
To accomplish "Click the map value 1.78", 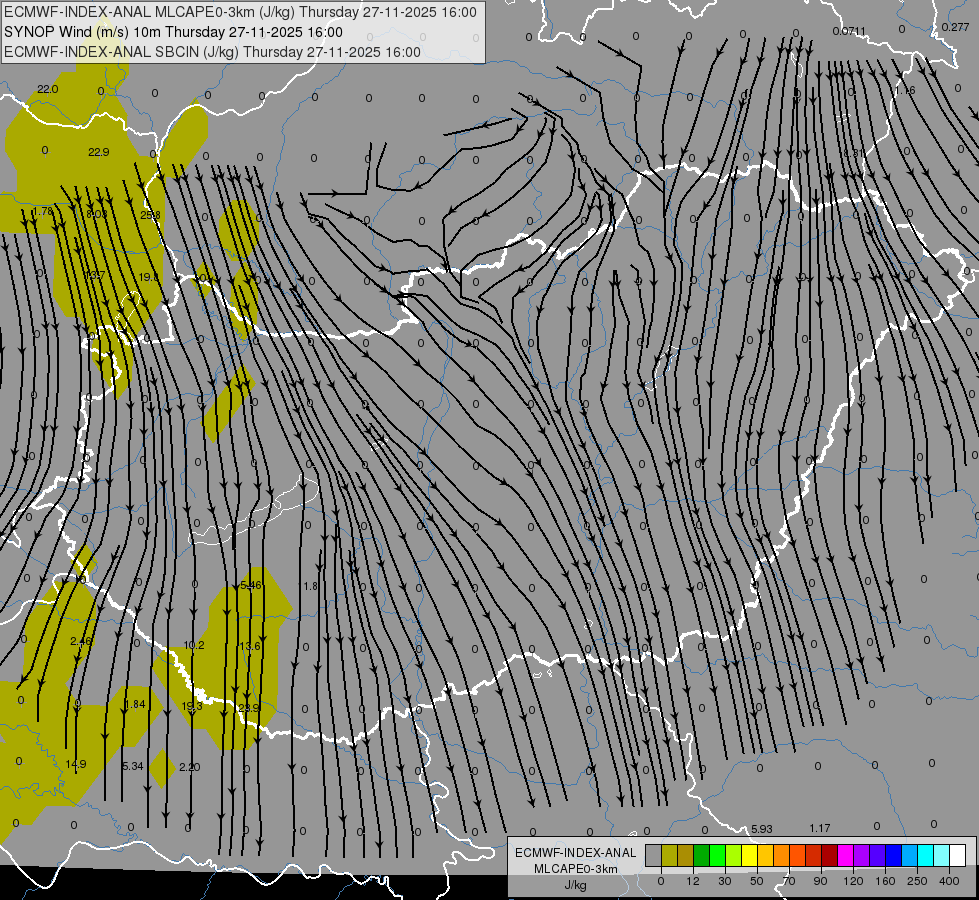I will click(x=43, y=212).
